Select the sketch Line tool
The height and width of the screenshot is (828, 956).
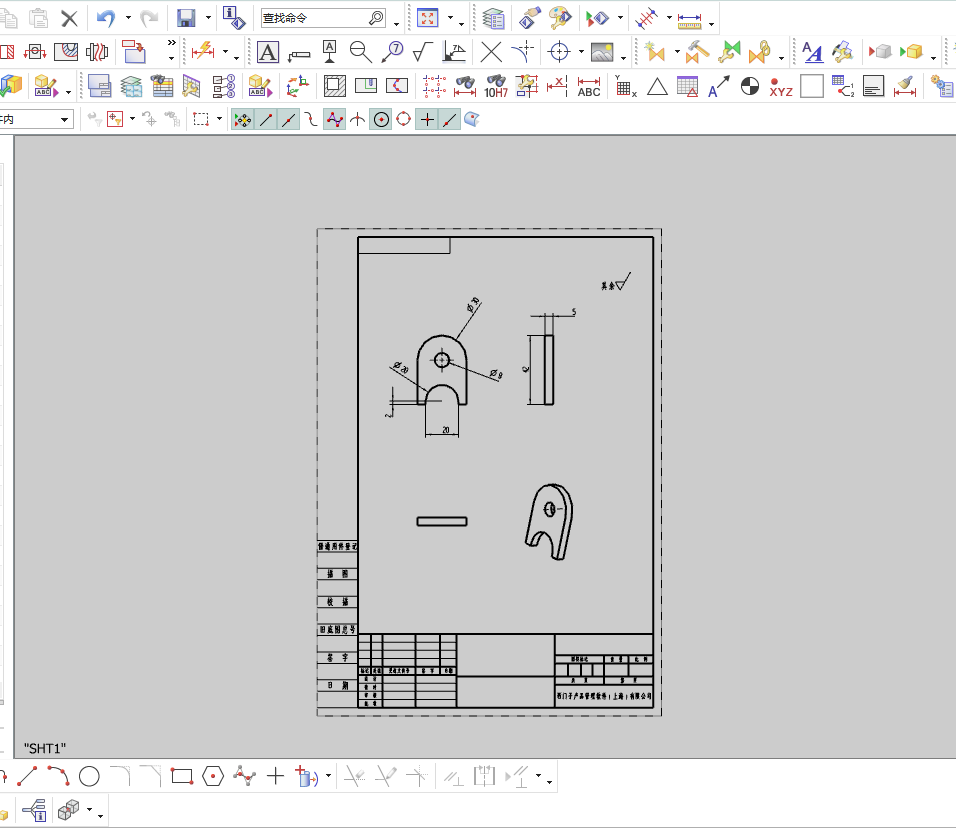(27, 776)
